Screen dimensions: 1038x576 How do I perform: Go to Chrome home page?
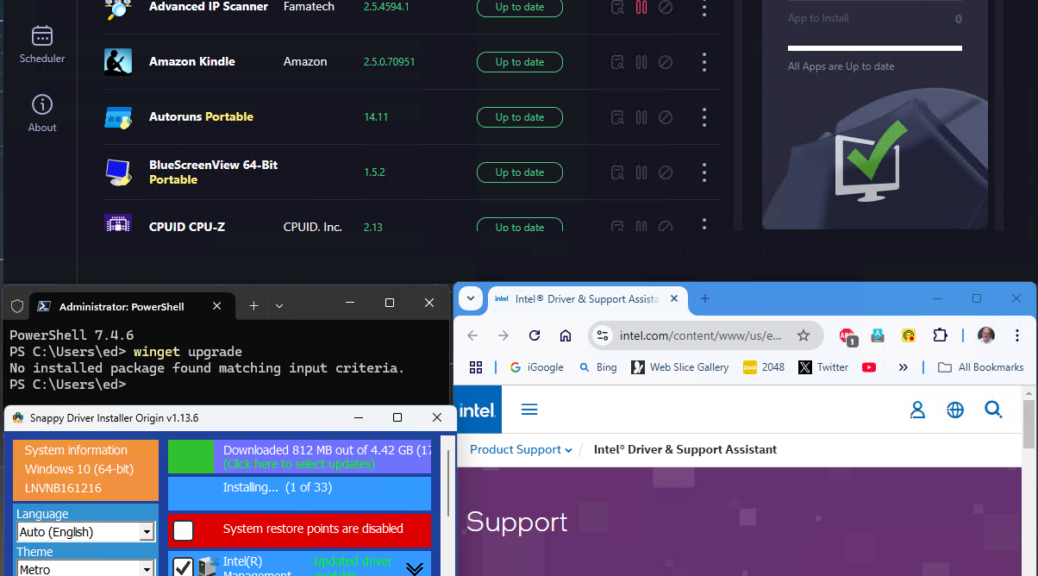tap(565, 336)
